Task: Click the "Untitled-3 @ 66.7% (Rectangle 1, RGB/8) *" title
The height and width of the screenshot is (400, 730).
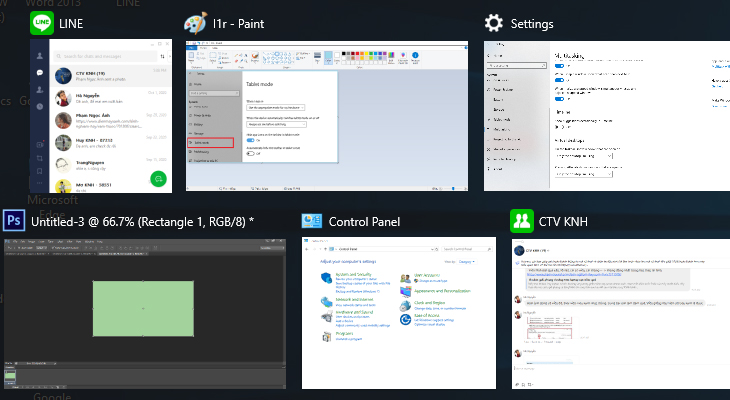Action: pyautogui.click(x=142, y=222)
